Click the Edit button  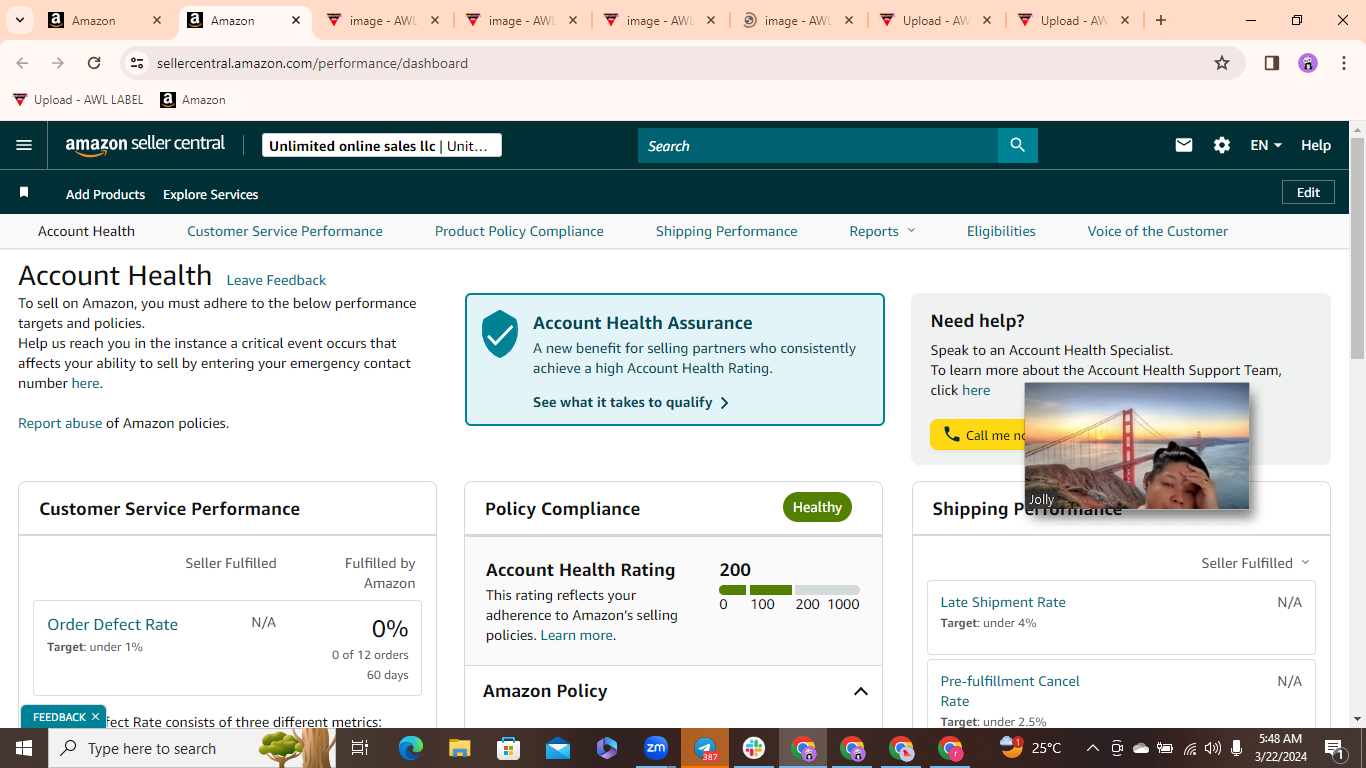pyautogui.click(x=1308, y=192)
